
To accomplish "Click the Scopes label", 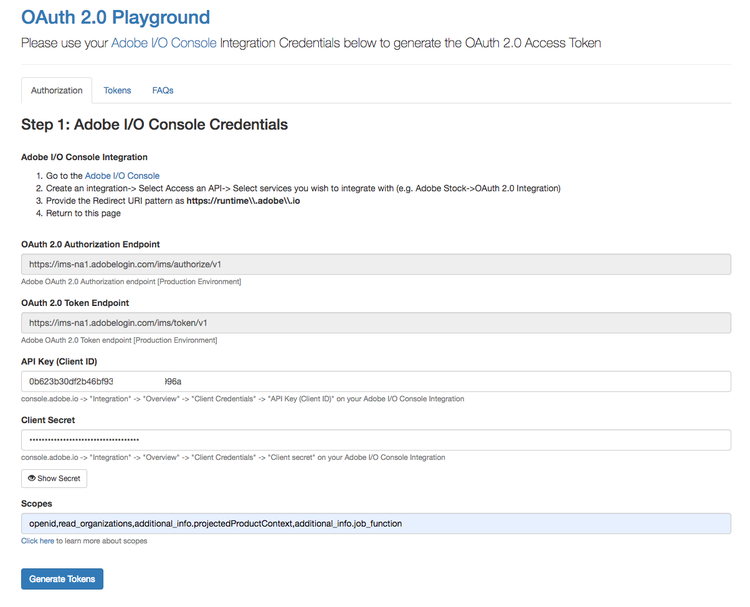I will [x=36, y=504].
